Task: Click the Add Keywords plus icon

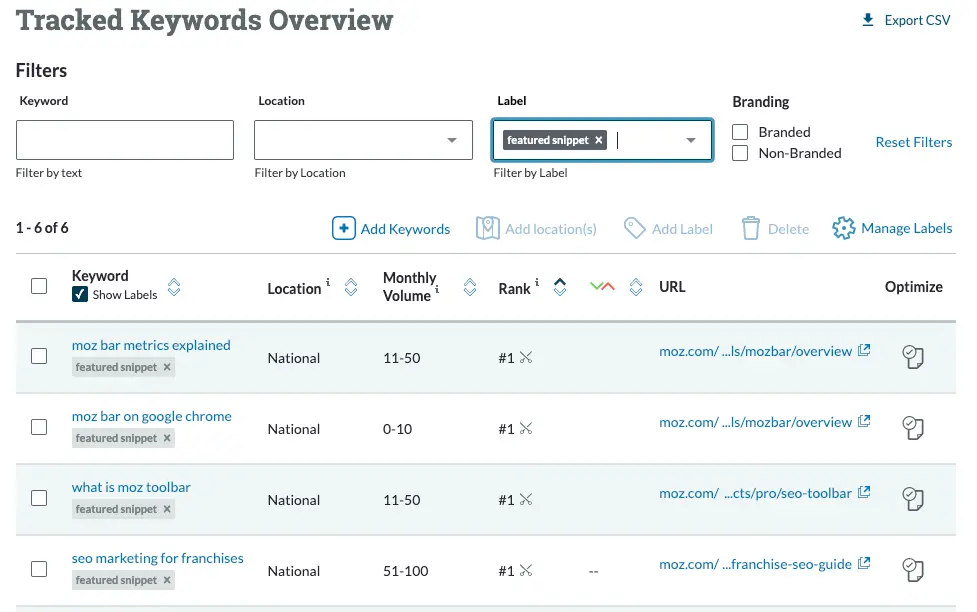Action: pos(343,229)
